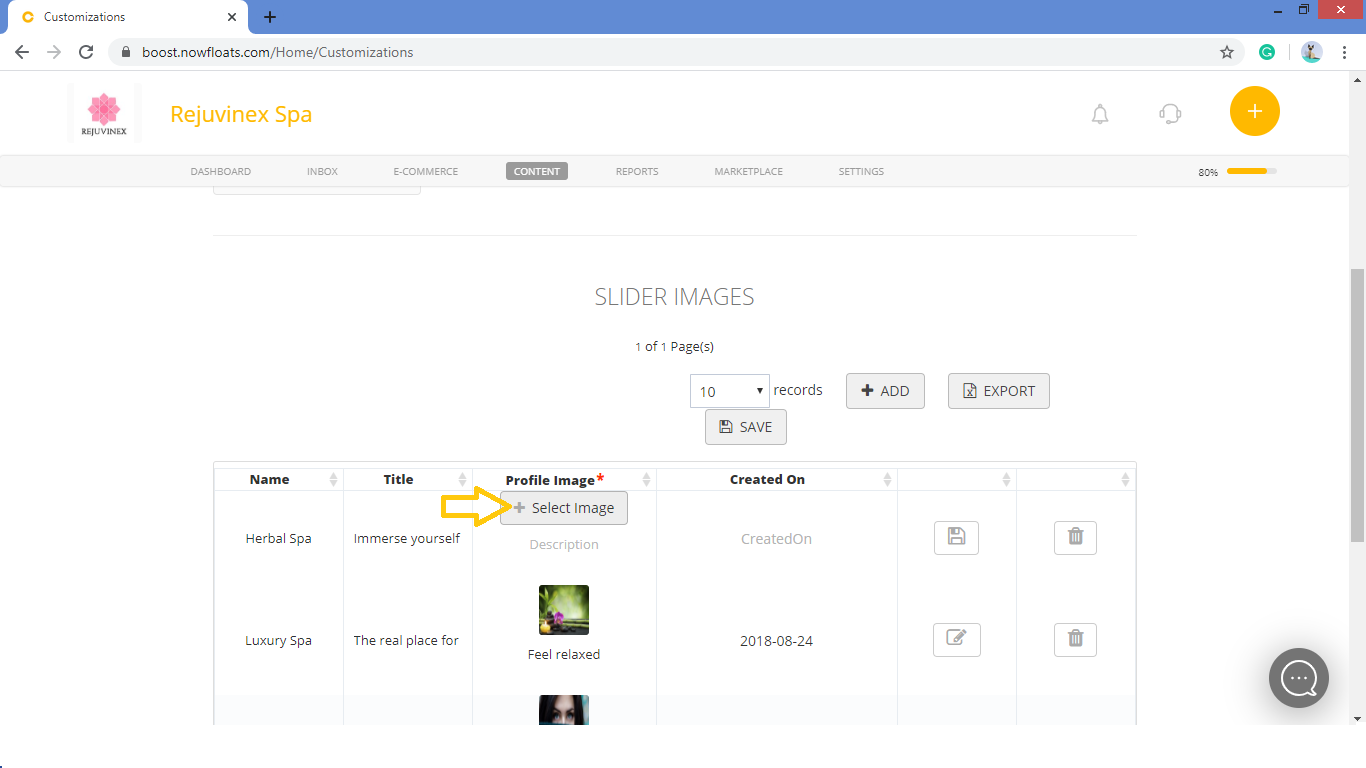Sort table by Name column
This screenshot has height=768, width=1366.
click(x=278, y=479)
